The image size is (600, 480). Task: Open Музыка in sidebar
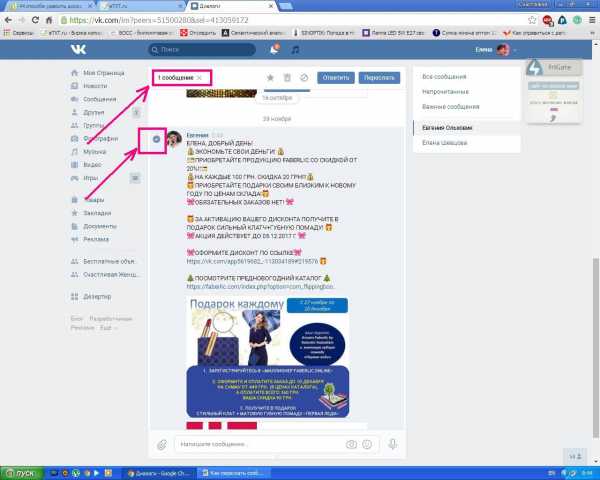(x=89, y=152)
